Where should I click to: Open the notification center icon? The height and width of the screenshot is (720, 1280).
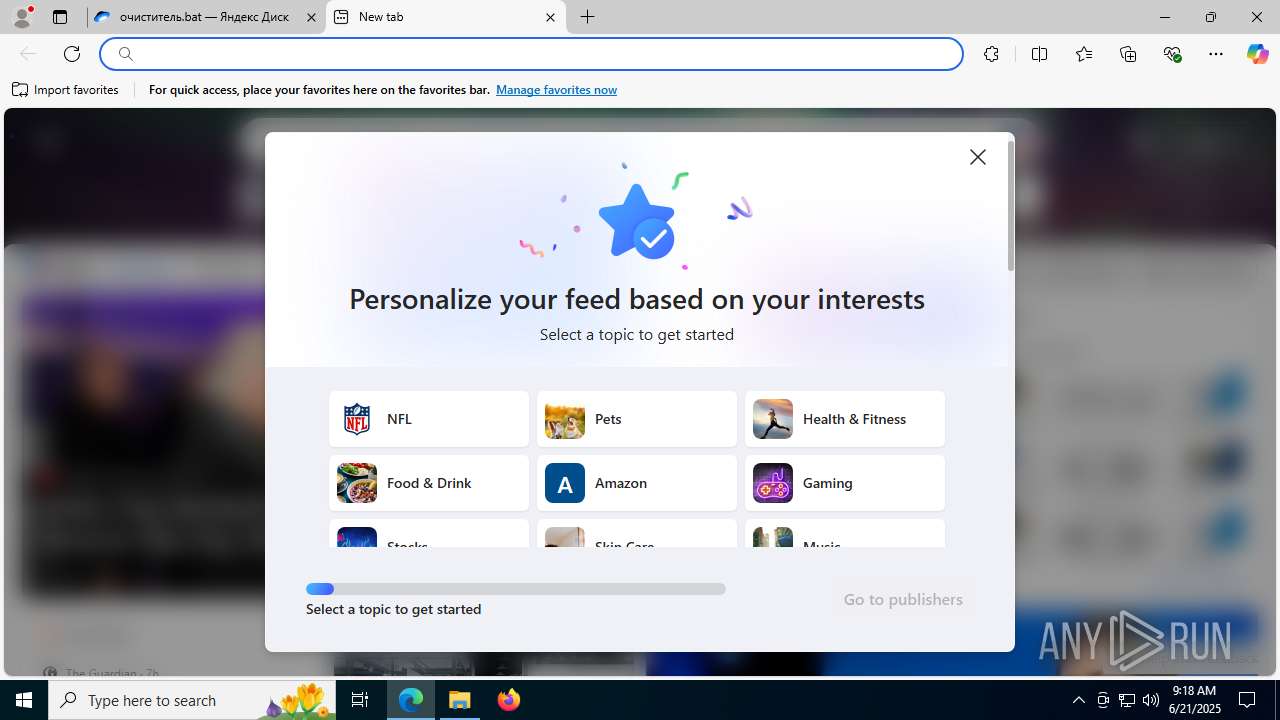[x=1247, y=700]
